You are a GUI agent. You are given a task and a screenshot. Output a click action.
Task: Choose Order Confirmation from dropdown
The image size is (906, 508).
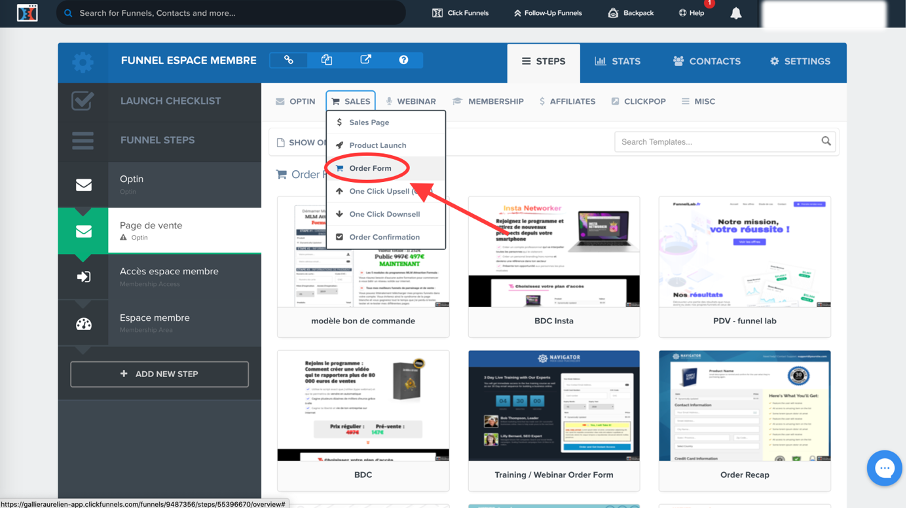[x=386, y=237]
